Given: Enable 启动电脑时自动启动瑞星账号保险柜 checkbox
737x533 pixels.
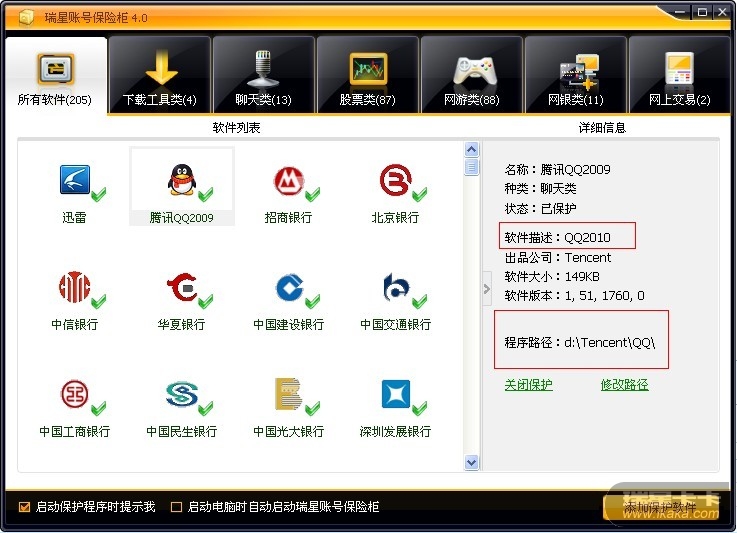Looking at the screenshot, I should click(176, 507).
